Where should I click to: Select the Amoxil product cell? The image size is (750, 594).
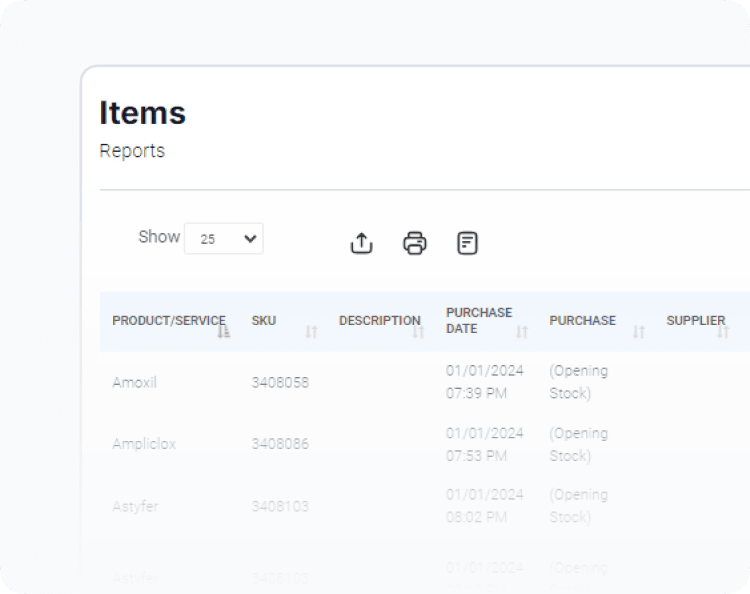[x=134, y=382]
